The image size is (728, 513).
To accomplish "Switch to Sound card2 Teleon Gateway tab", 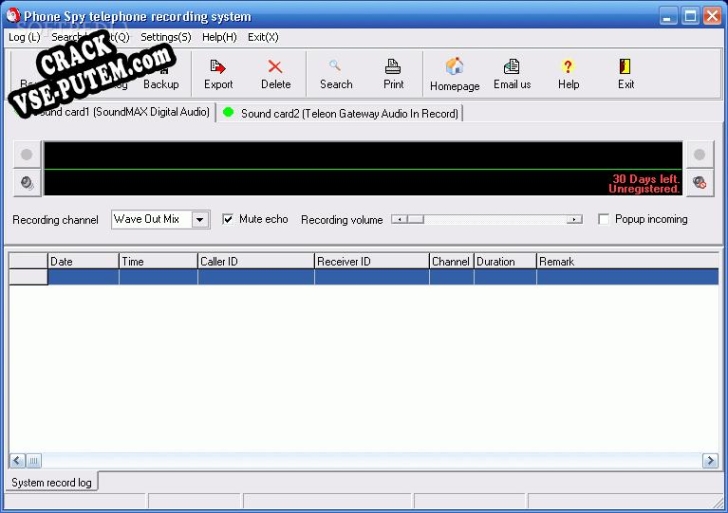I will 340,113.
